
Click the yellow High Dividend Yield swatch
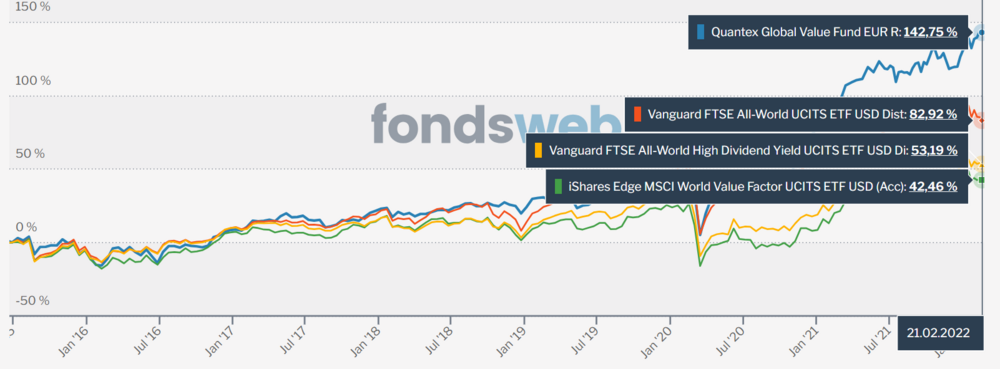(x=538, y=150)
